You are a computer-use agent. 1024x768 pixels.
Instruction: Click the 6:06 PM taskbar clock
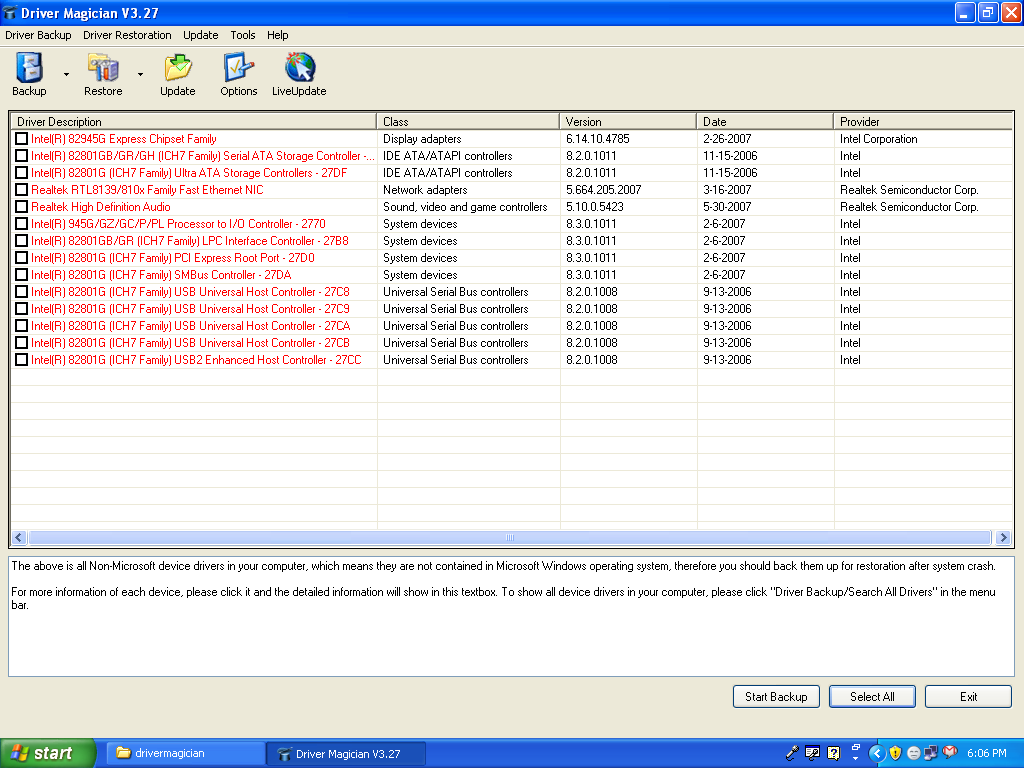coord(987,753)
